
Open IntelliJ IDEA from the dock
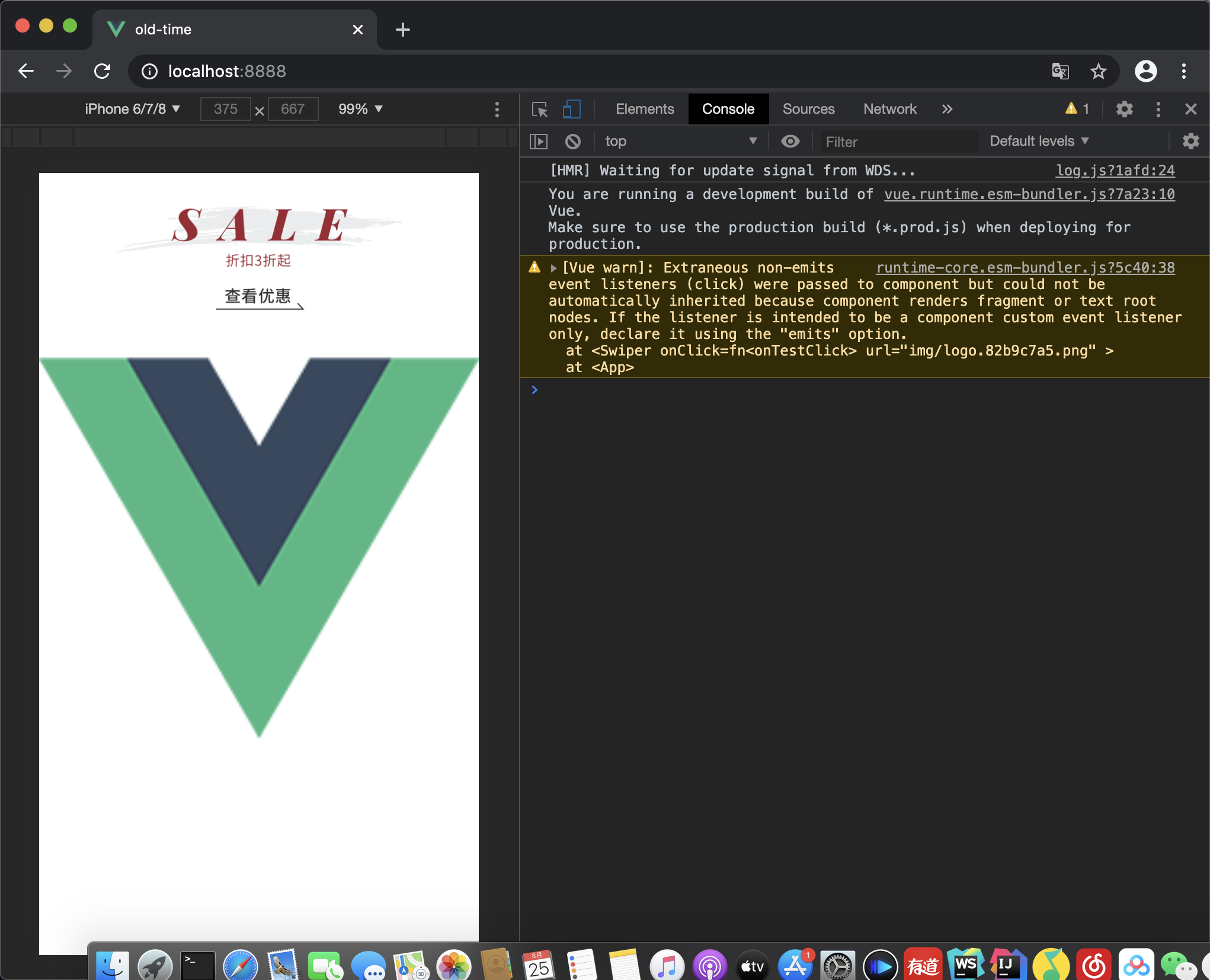(1009, 965)
